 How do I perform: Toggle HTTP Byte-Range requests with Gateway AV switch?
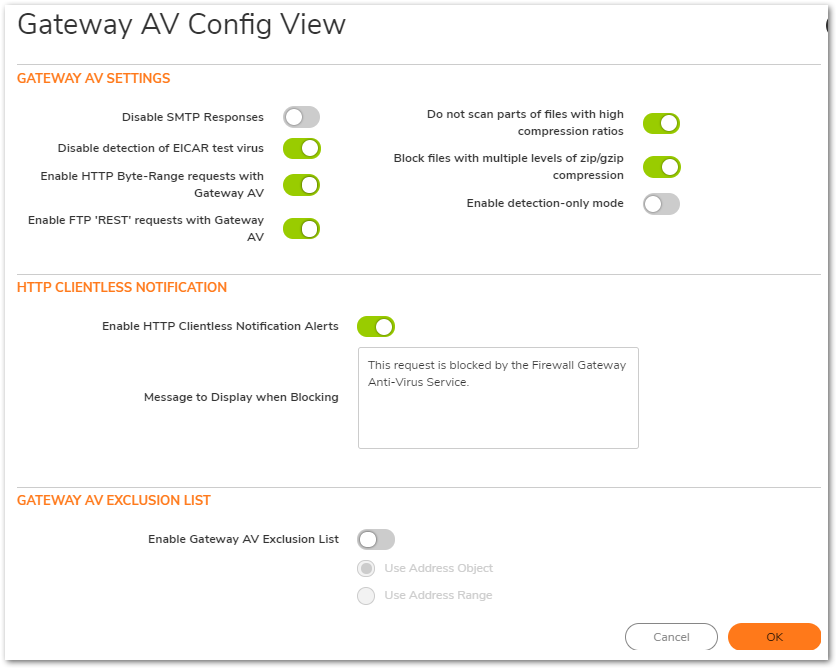coord(302,185)
